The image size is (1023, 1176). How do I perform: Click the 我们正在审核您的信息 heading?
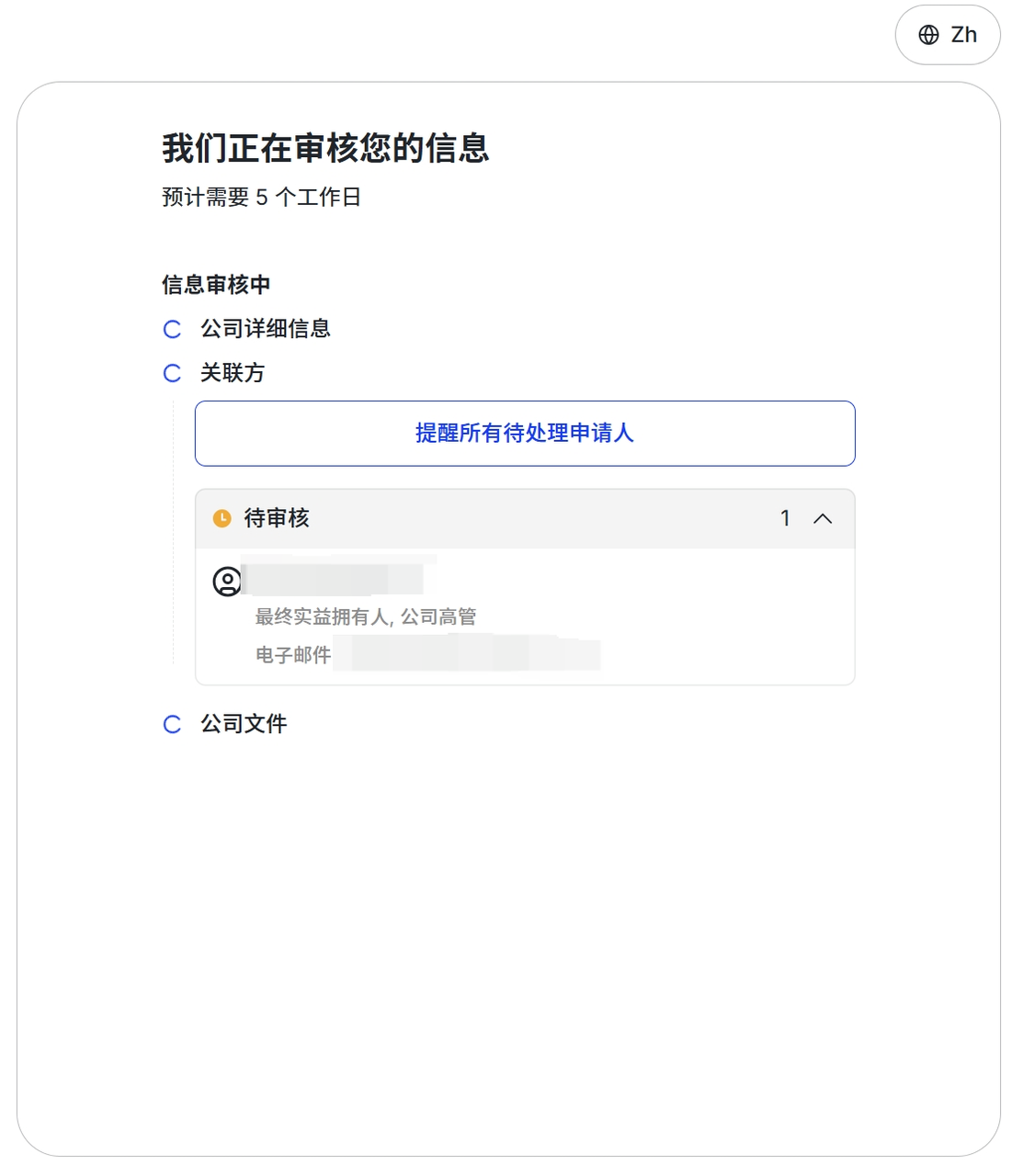click(325, 148)
